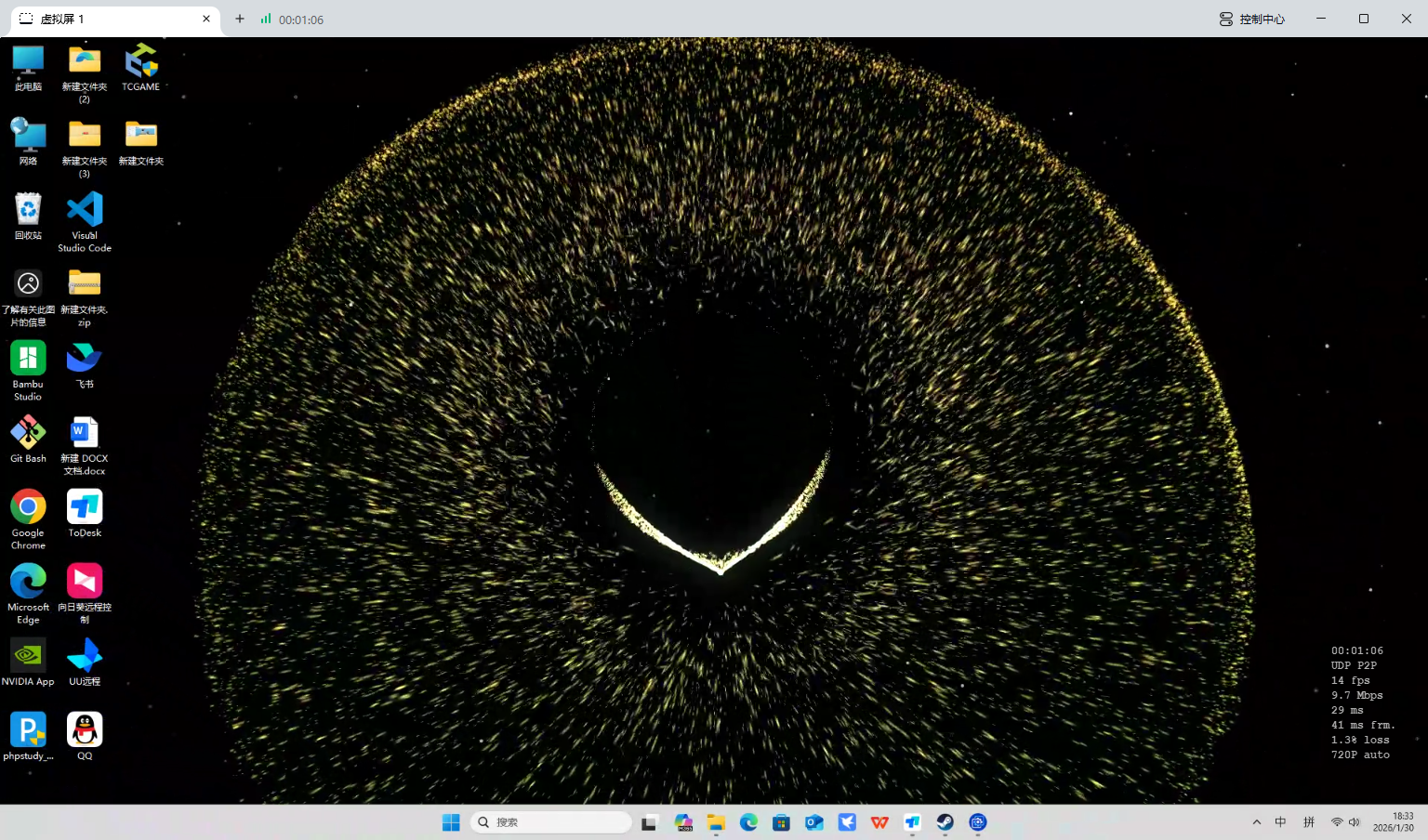Toggle the 拼 IME mode indicator
The image size is (1428, 840).
(1309, 822)
